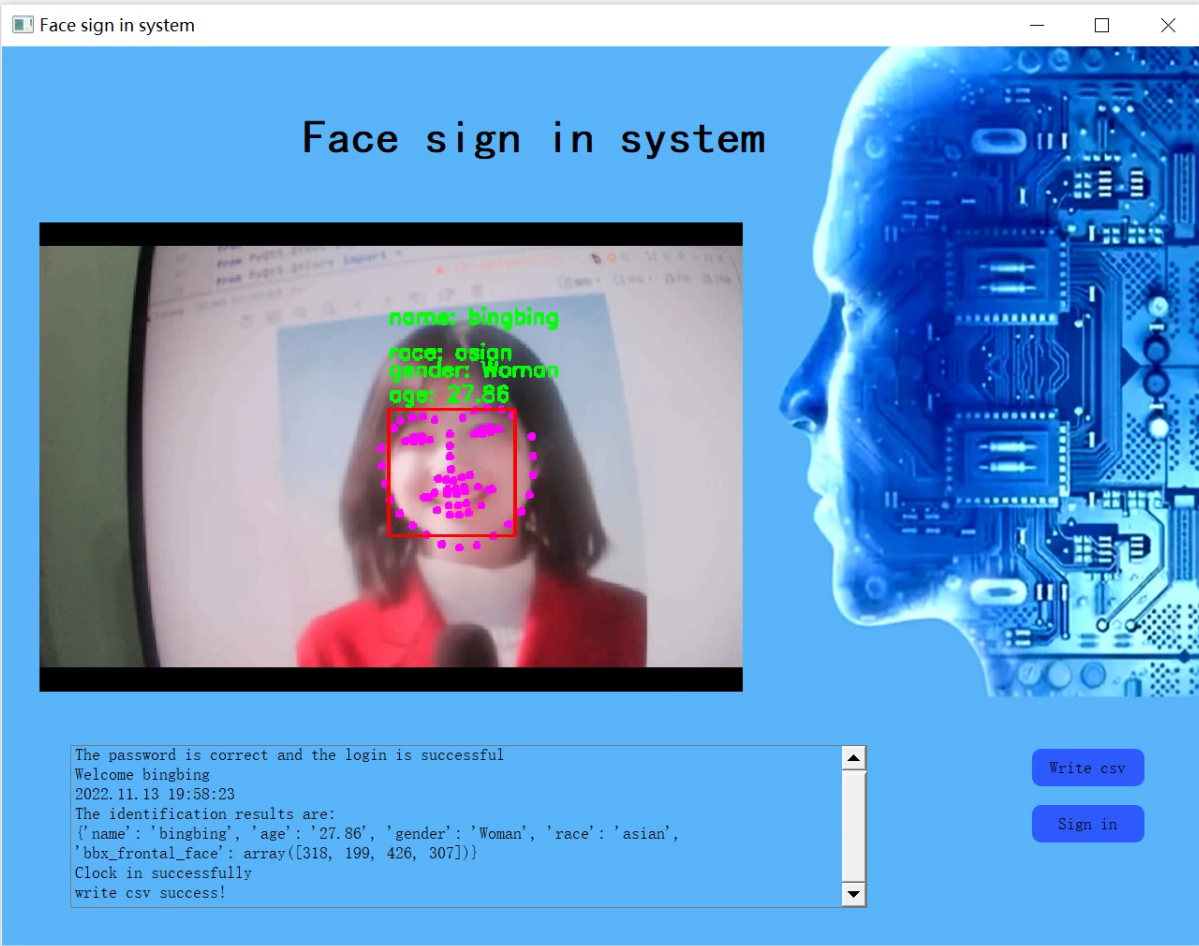Click the Write csv button
The height and width of the screenshot is (946, 1199).
coord(1087,768)
